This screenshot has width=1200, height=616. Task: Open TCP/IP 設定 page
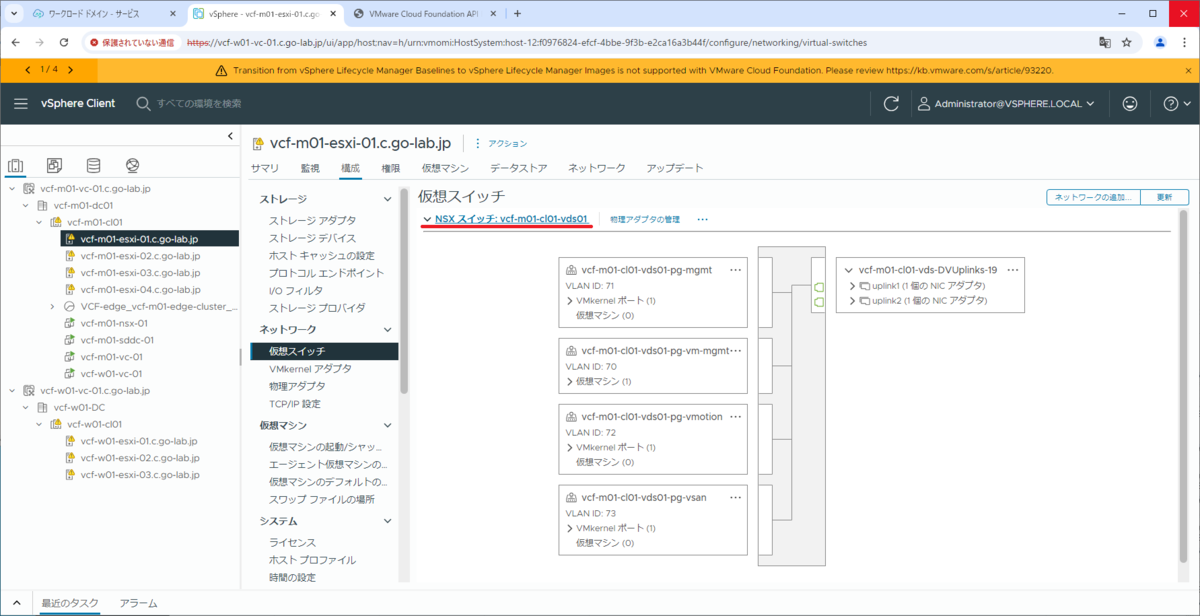(x=295, y=404)
